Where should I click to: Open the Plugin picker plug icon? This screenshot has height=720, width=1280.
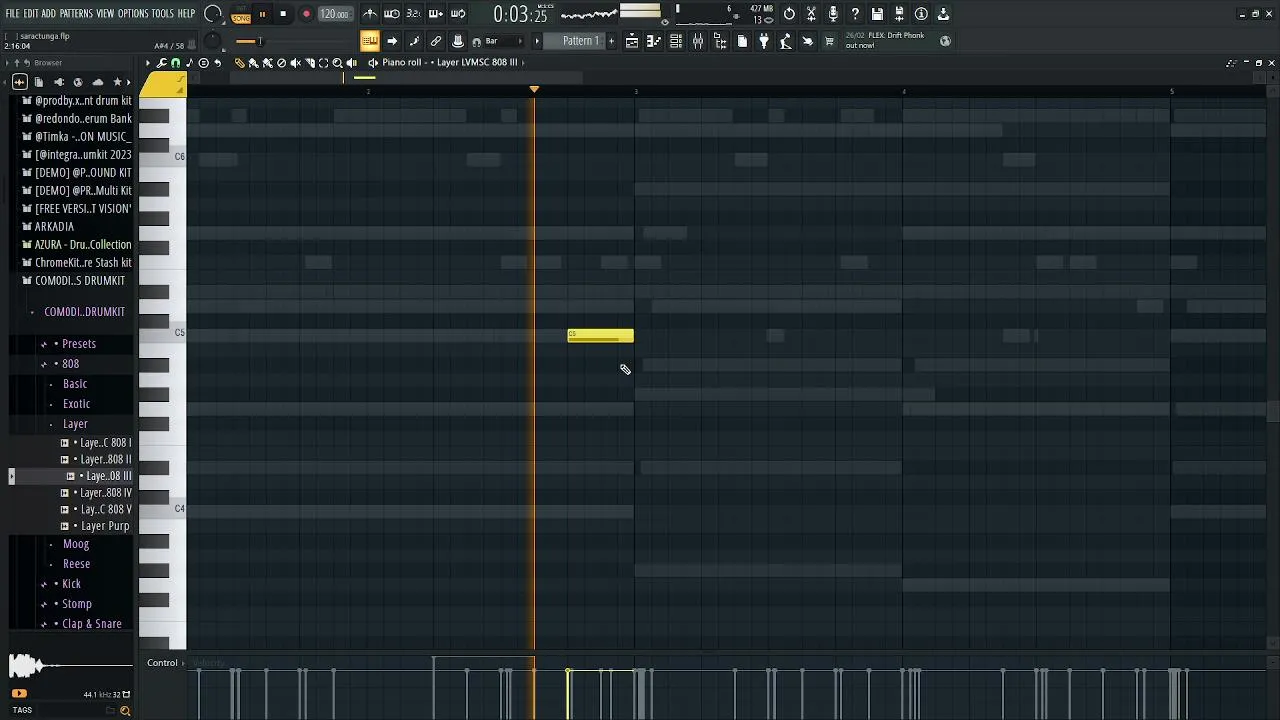764,41
